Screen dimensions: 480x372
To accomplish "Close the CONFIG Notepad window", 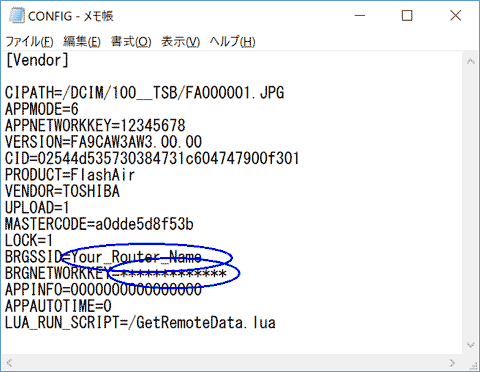I will tap(455, 16).
